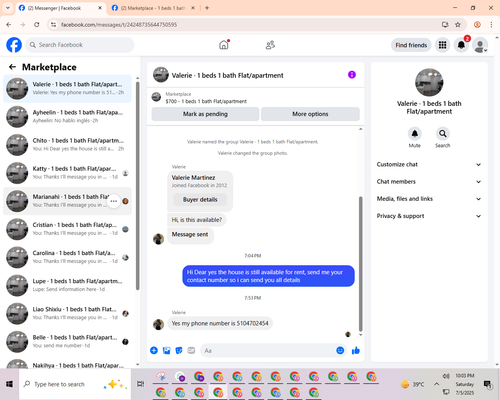The width and height of the screenshot is (500, 400).
Task: Open the Windows notification center
Action: click(x=488, y=384)
